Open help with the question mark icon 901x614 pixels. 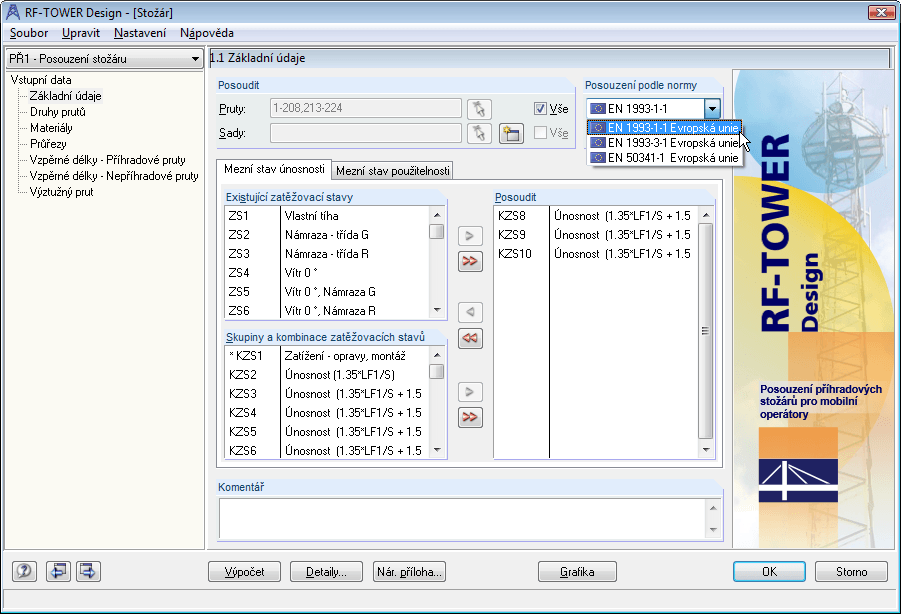pos(24,571)
